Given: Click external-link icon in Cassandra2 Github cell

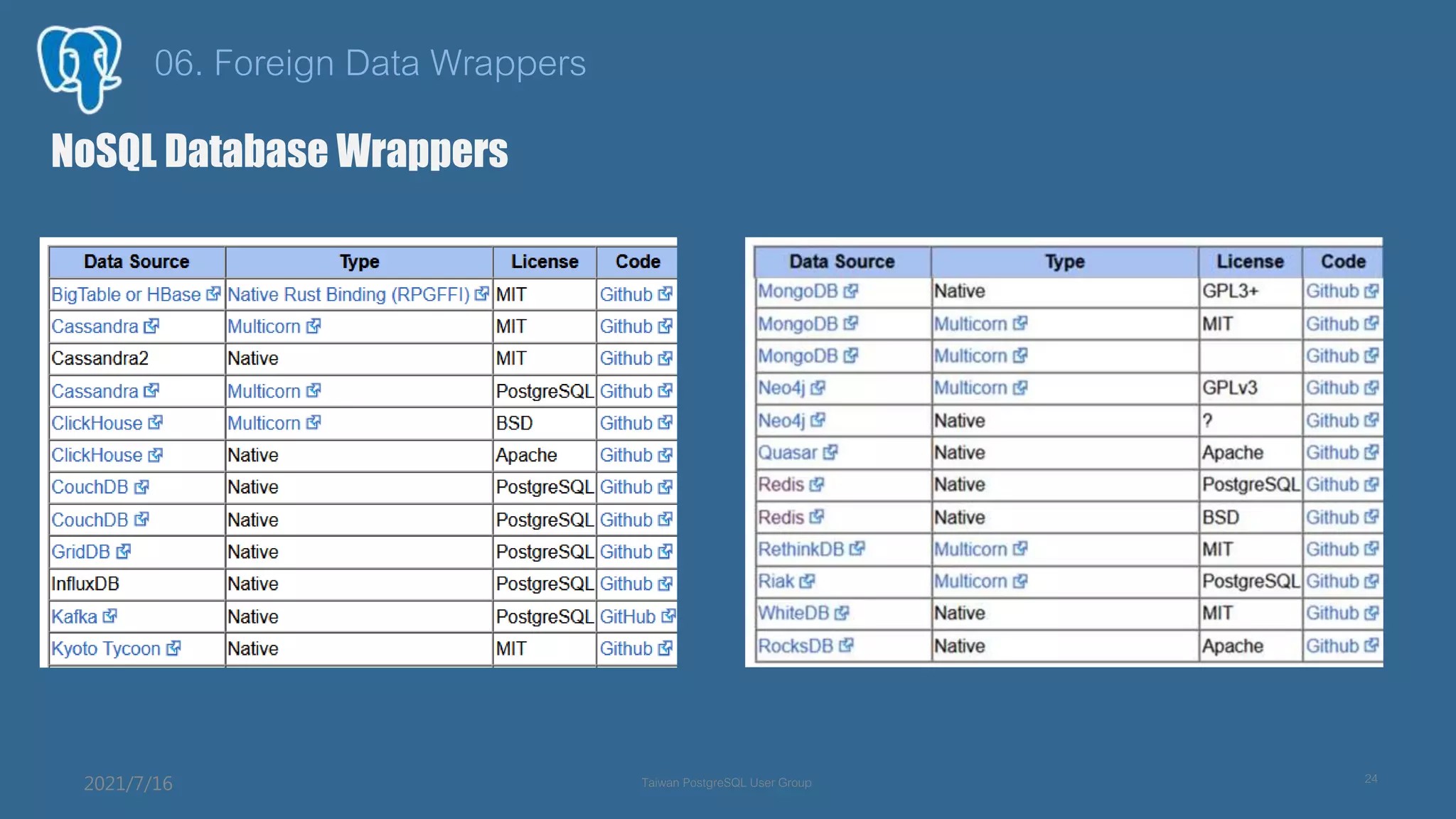Looking at the screenshot, I should (x=665, y=358).
